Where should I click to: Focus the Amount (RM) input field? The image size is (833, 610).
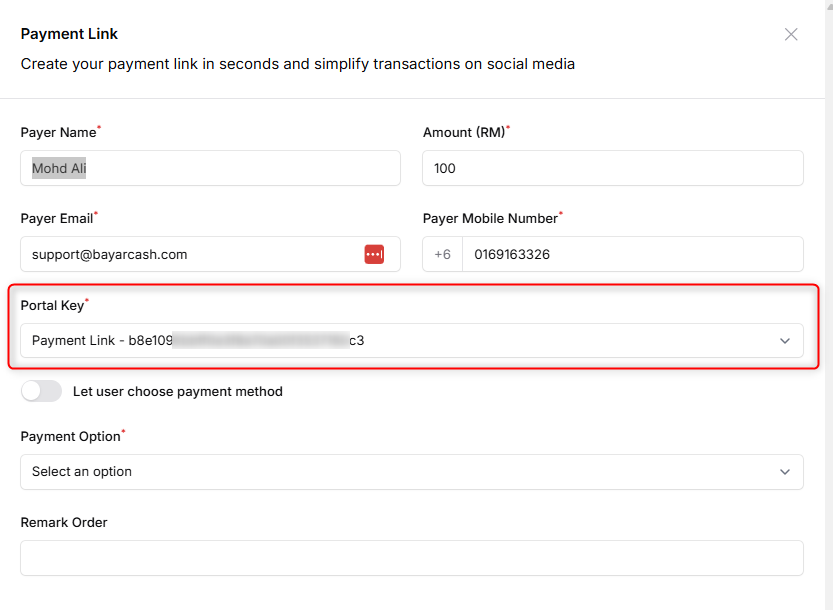click(612, 168)
